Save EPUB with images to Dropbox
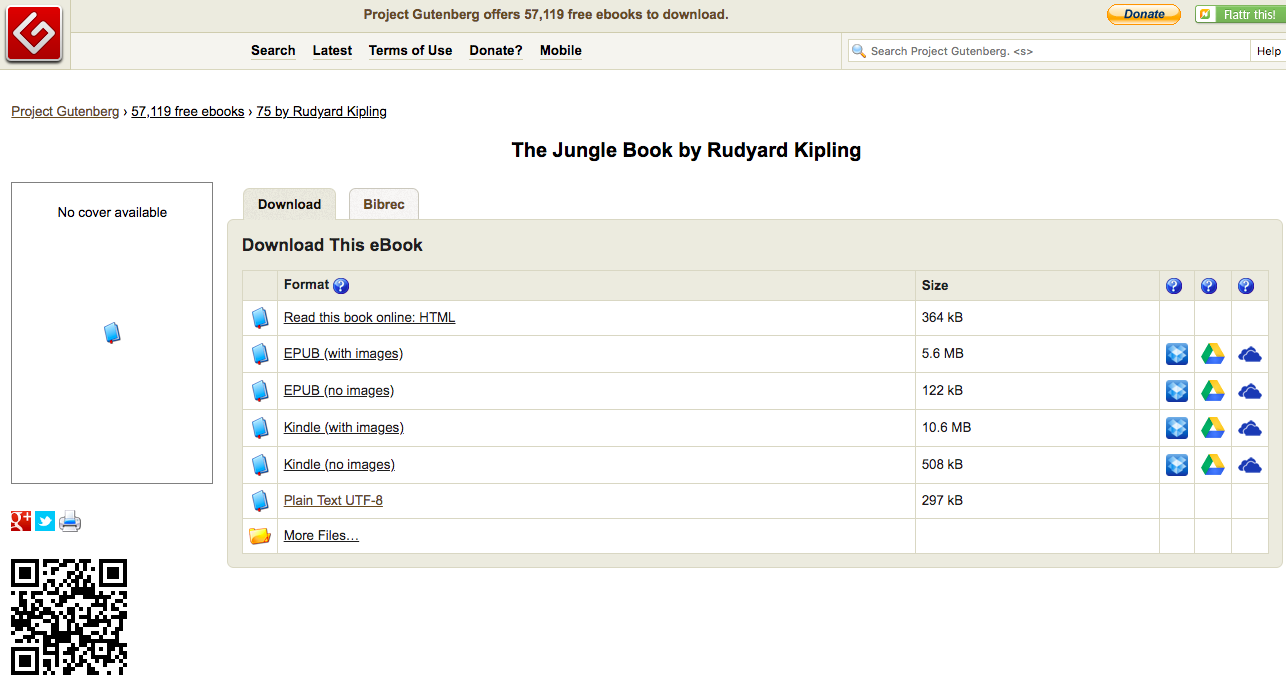This screenshot has width=1286, height=688. (1177, 354)
